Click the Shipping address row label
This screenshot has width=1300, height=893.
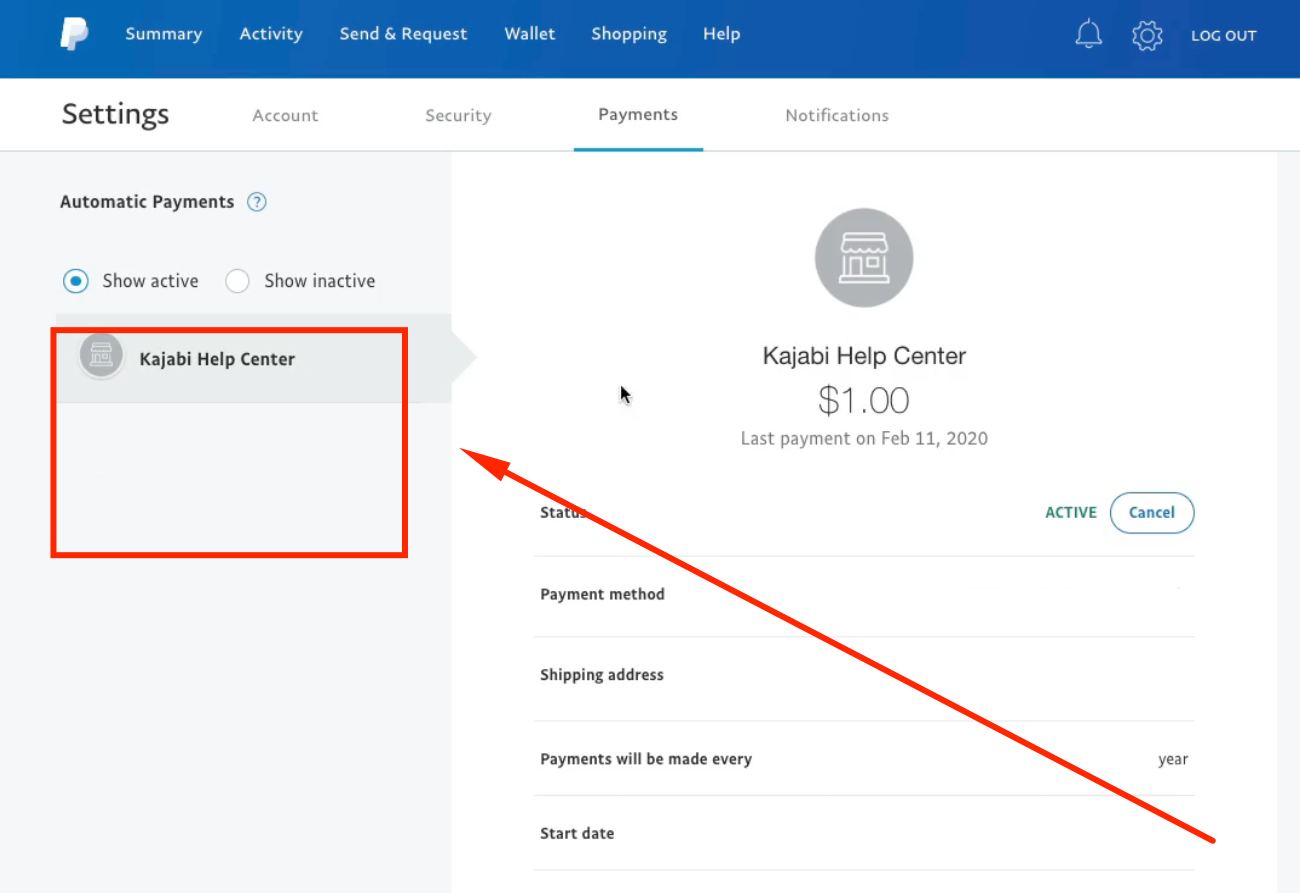tap(602, 675)
